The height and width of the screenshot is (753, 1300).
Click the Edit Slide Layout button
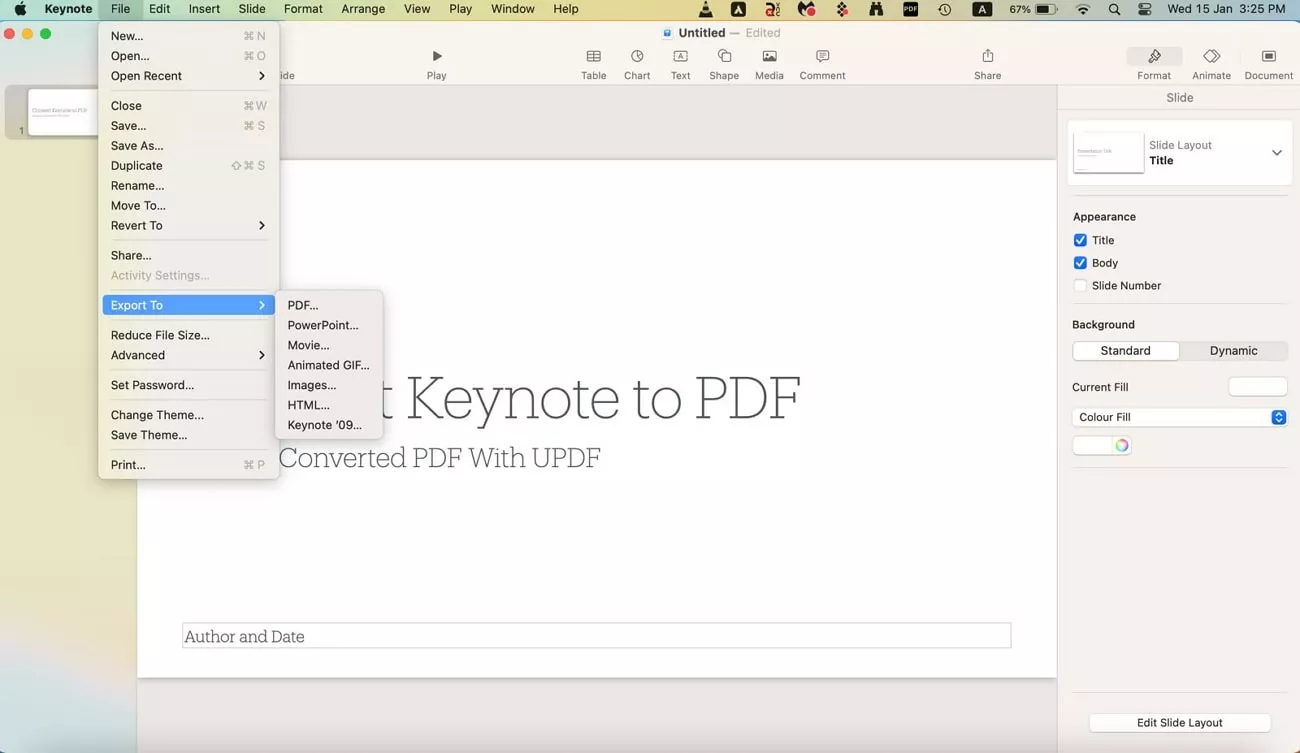(x=1179, y=722)
